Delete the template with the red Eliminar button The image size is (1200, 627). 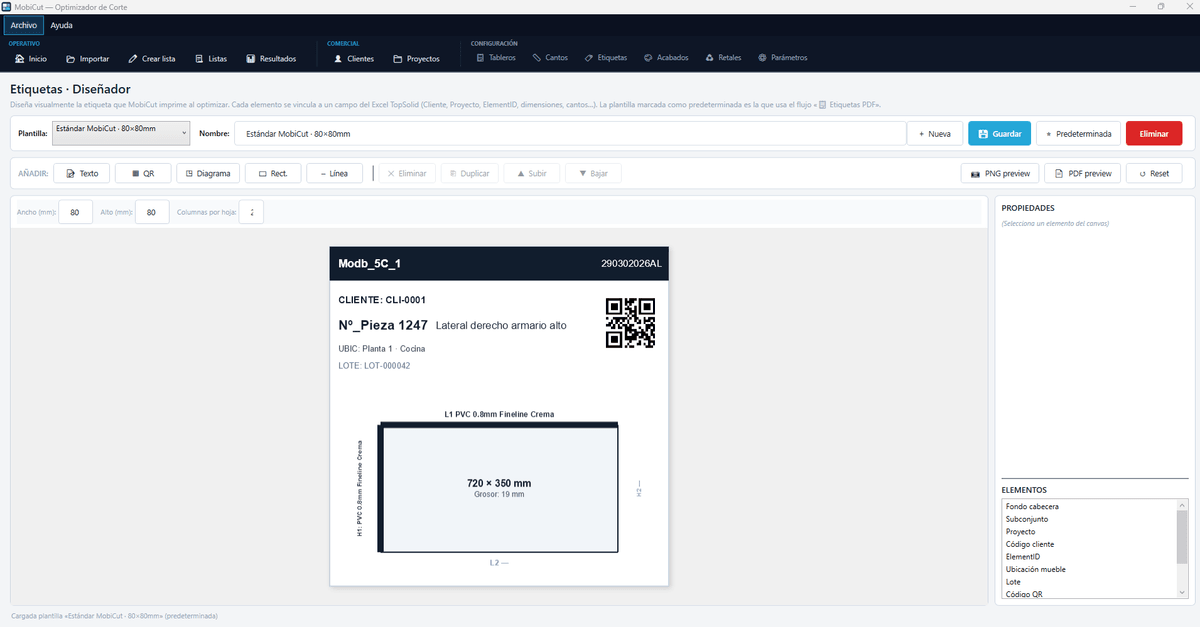[x=1154, y=133]
